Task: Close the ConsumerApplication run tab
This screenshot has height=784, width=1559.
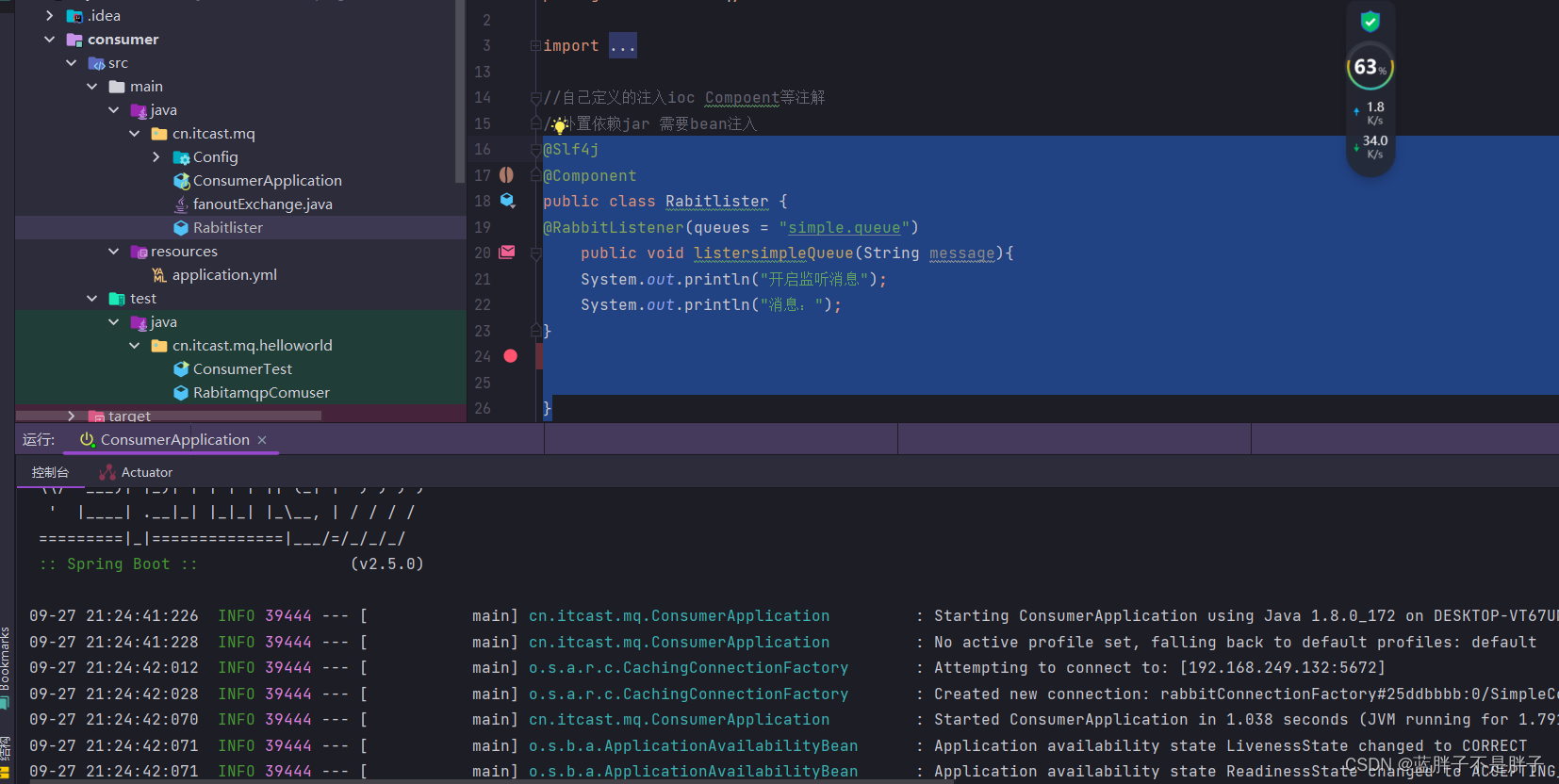Action: coord(262,440)
